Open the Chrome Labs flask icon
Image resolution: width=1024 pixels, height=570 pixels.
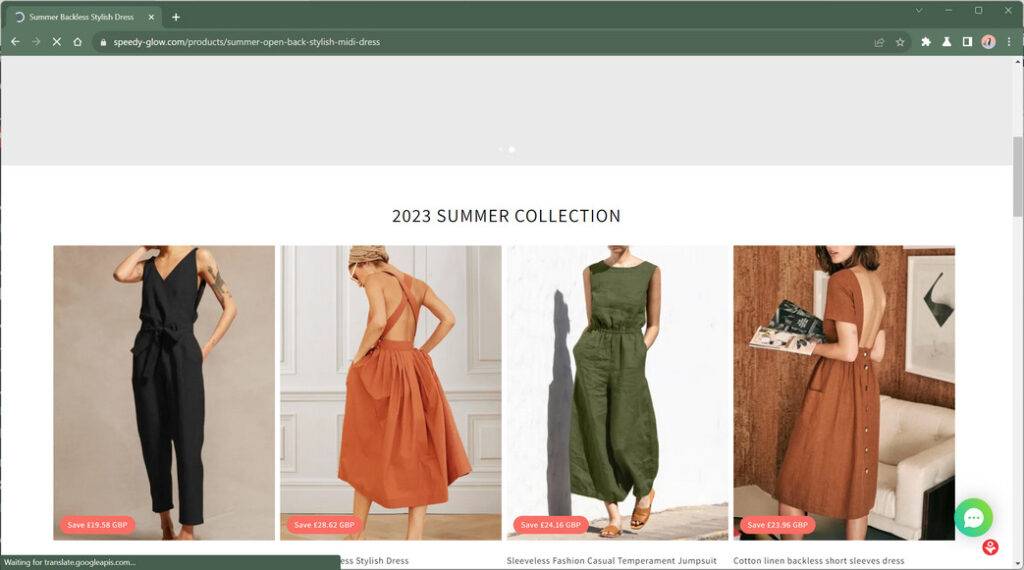(x=946, y=42)
